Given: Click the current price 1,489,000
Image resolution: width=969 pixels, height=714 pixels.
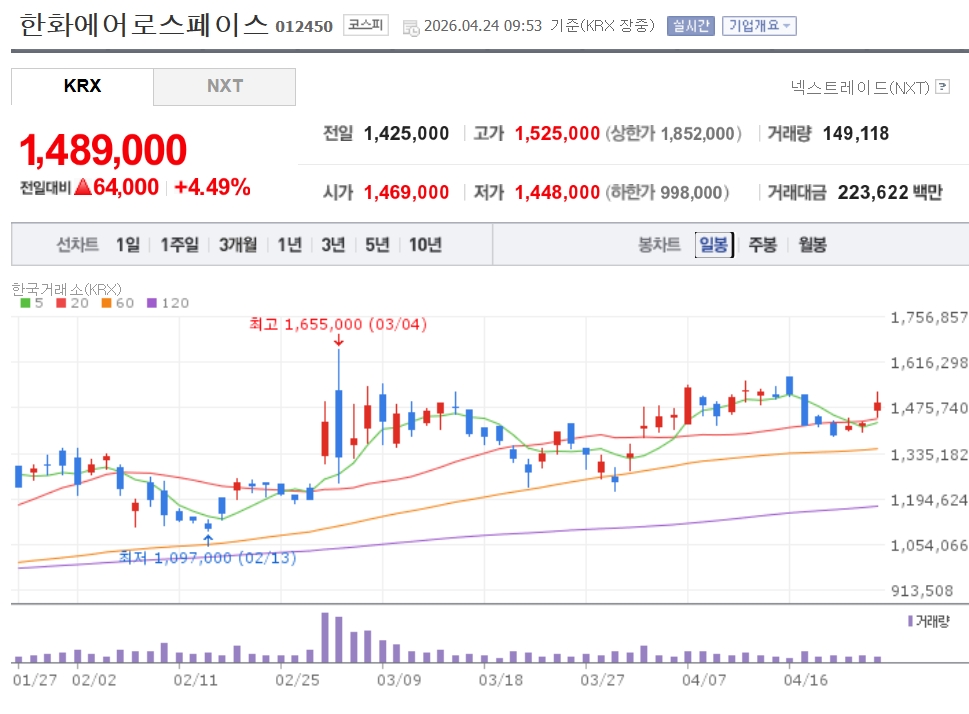Looking at the screenshot, I should pyautogui.click(x=103, y=150).
